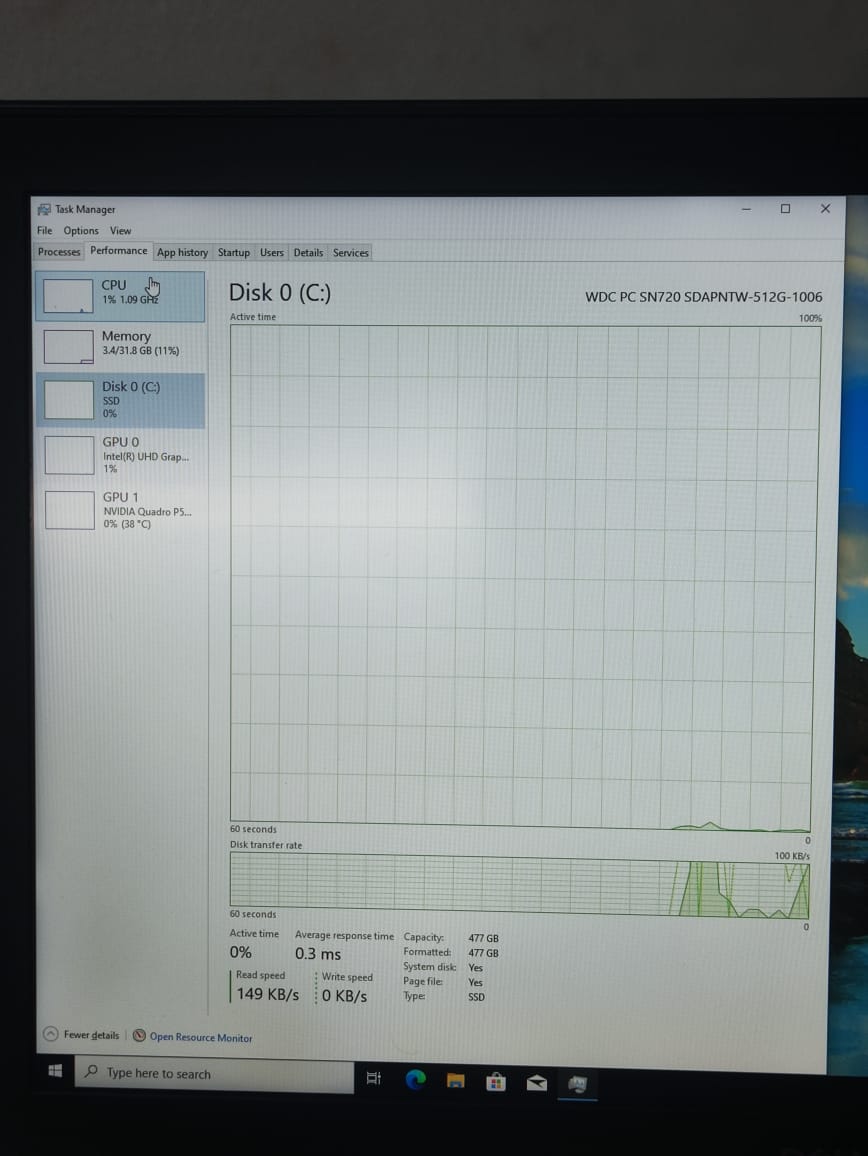Click the WDC PC SN720 model name
Viewport: 868px width, 1156px height.
(x=704, y=297)
